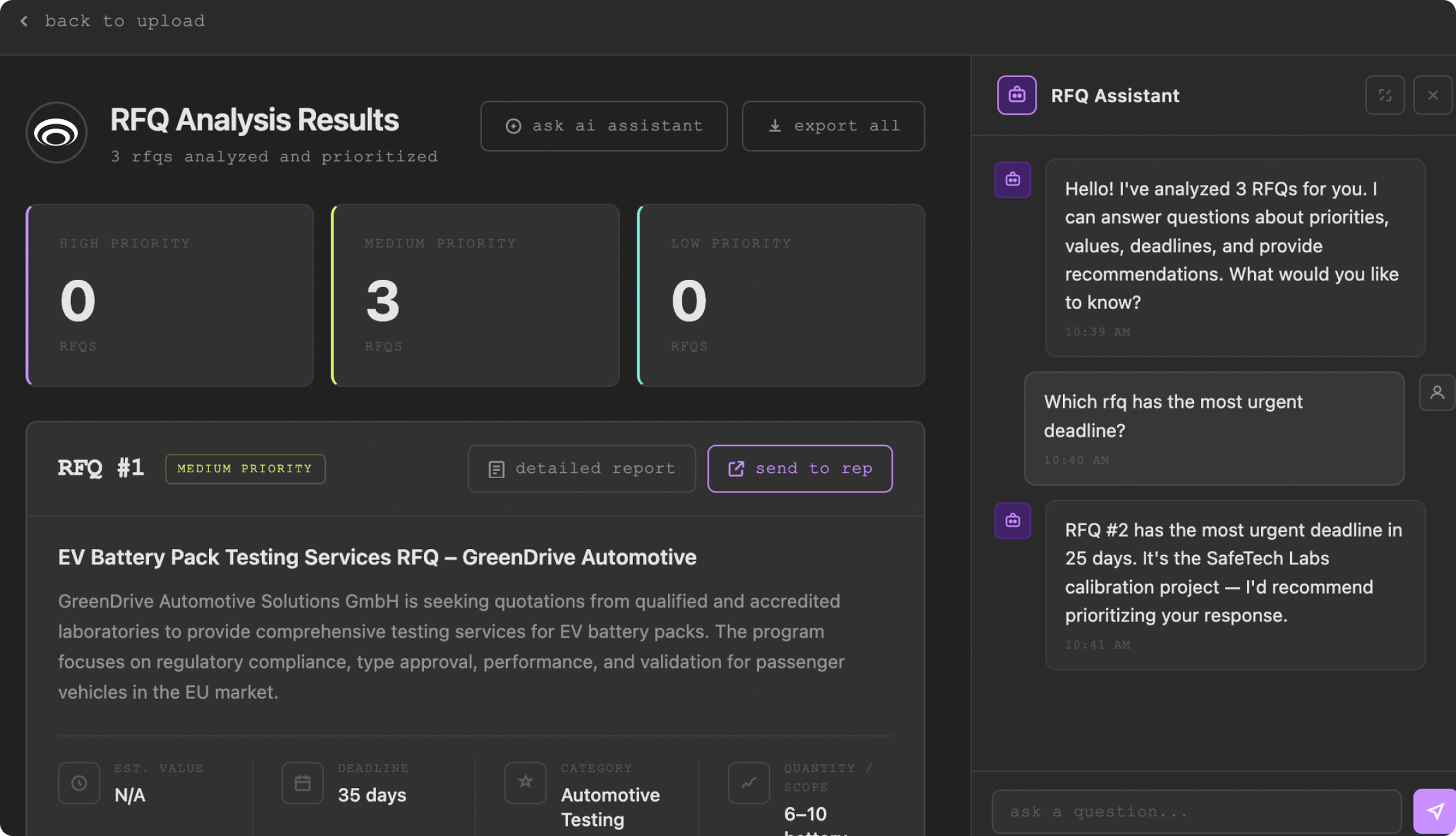
Task: Click the user avatar icon in chat
Action: pyautogui.click(x=1437, y=393)
